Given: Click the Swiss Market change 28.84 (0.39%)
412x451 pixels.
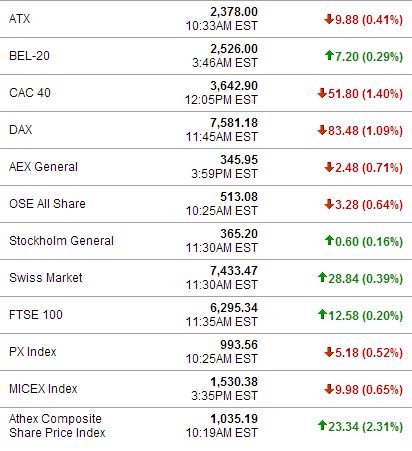Looking at the screenshot, I should click(365, 279).
